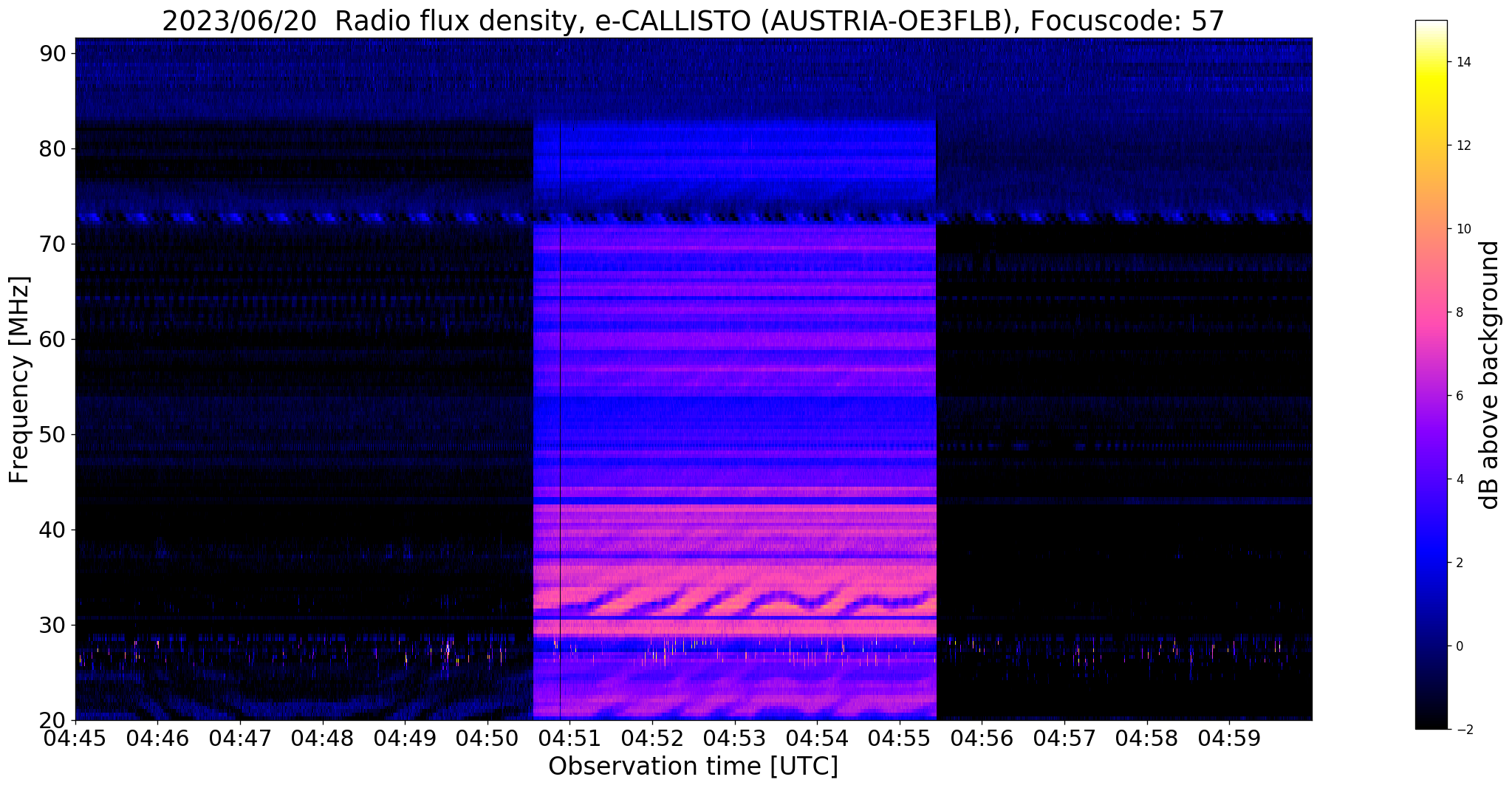Click the 0 colorbar tick label
1512x788 pixels.
tap(1458, 646)
